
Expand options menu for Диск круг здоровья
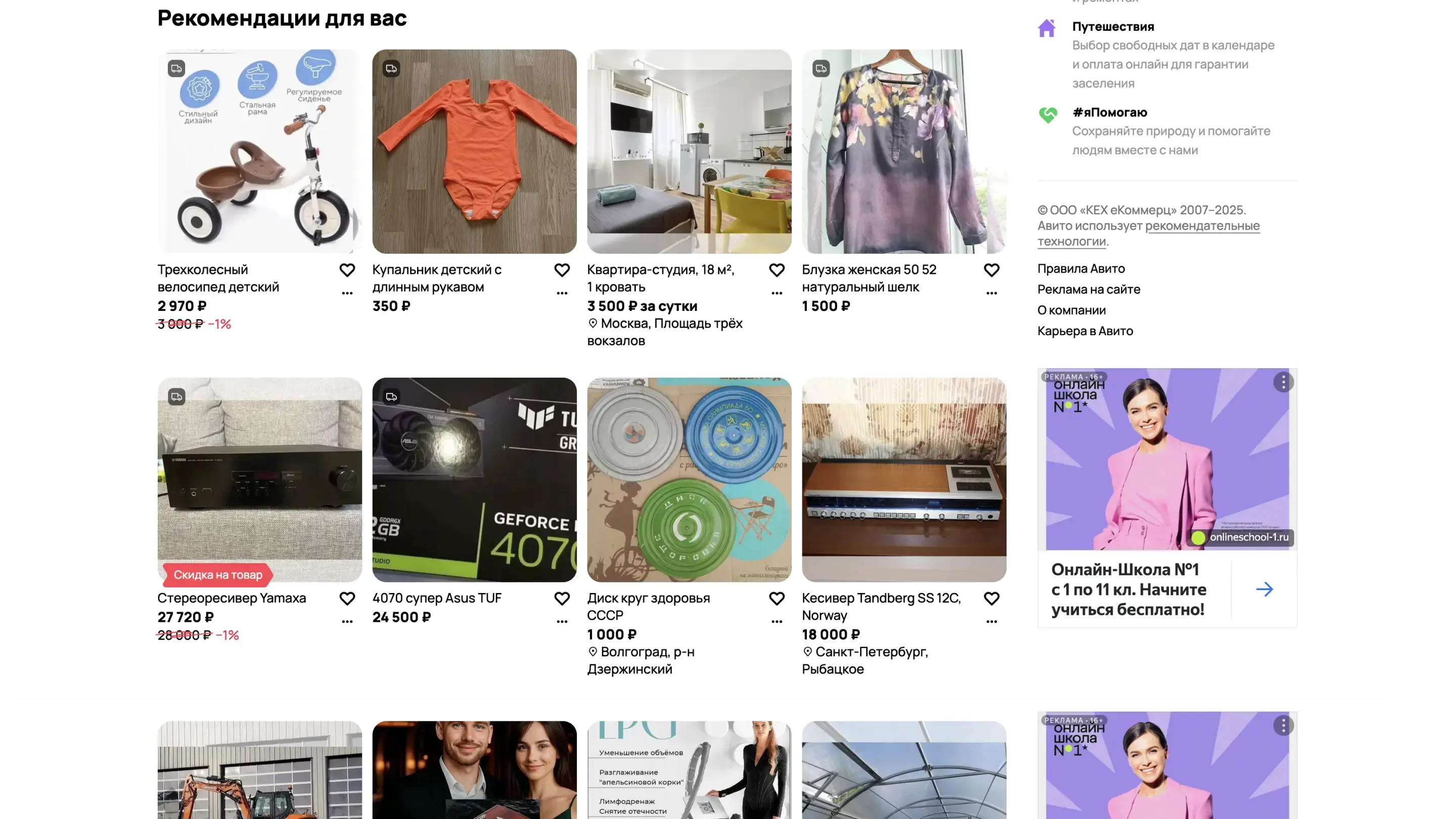pyautogui.click(x=777, y=622)
